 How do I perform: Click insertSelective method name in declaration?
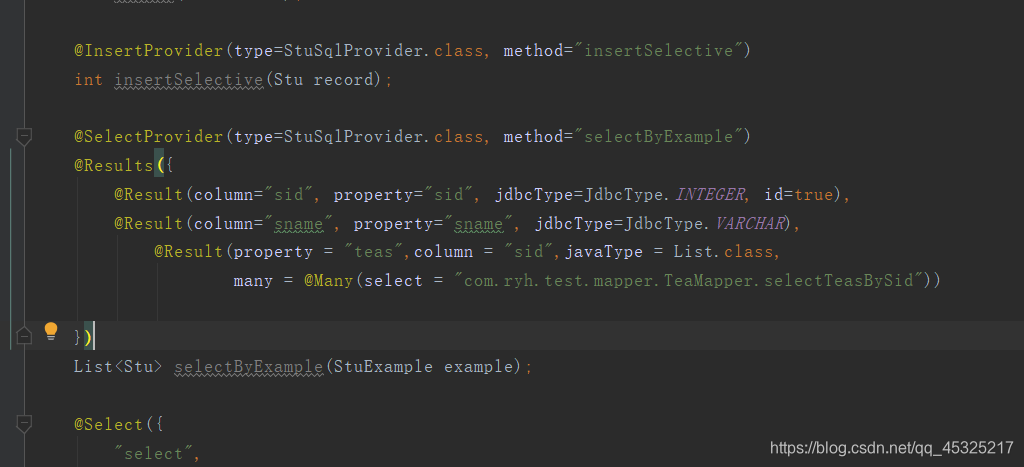pyautogui.click(x=189, y=80)
